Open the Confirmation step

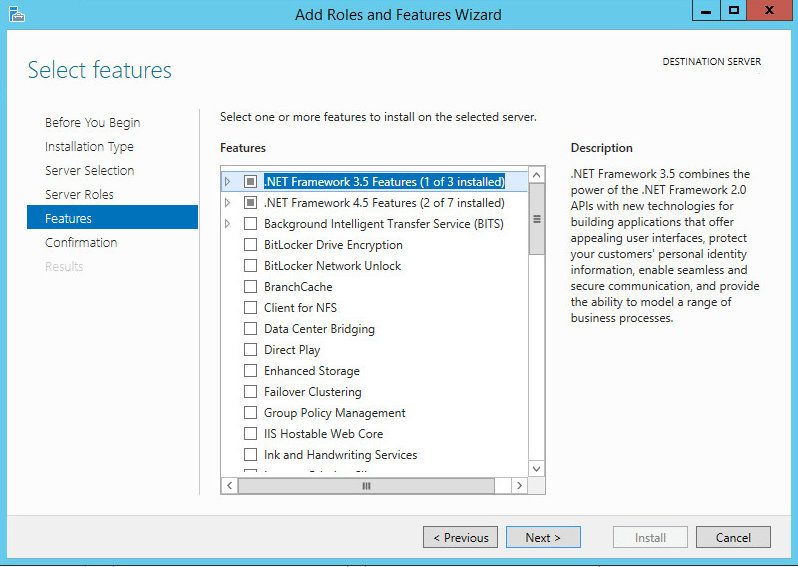[81, 243]
